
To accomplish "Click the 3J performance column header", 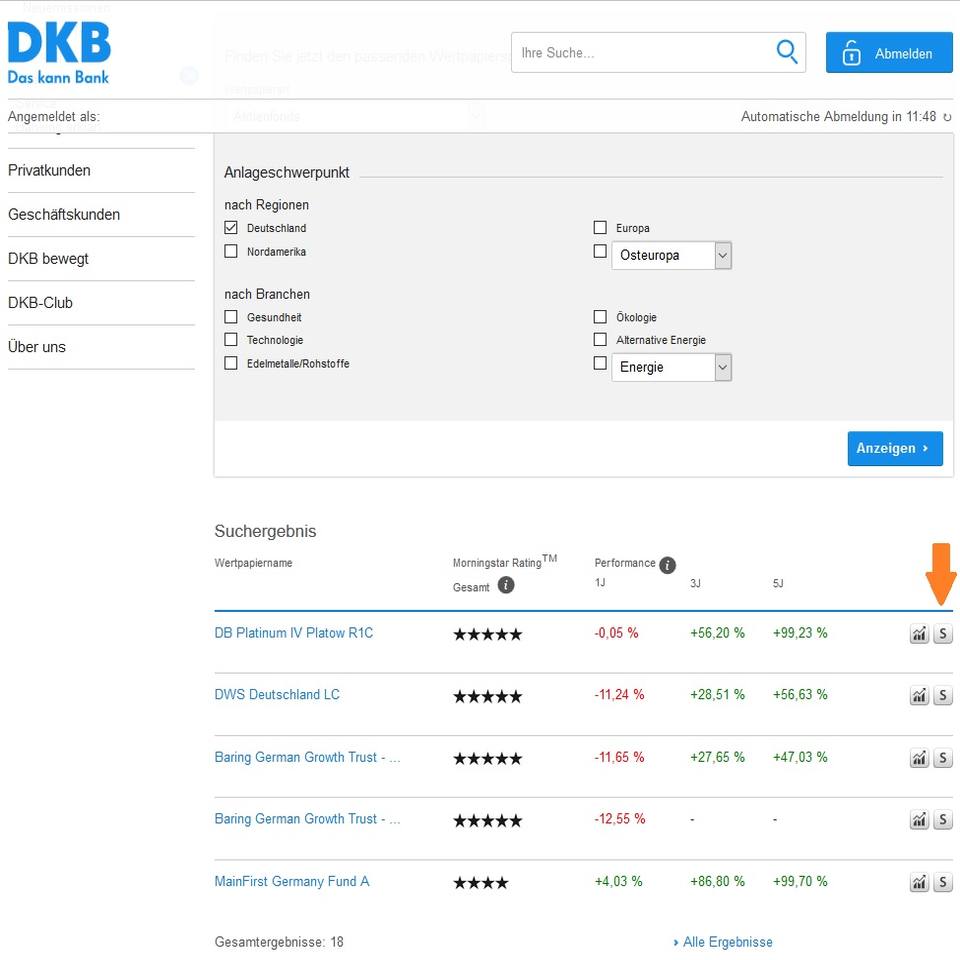I will point(695,583).
